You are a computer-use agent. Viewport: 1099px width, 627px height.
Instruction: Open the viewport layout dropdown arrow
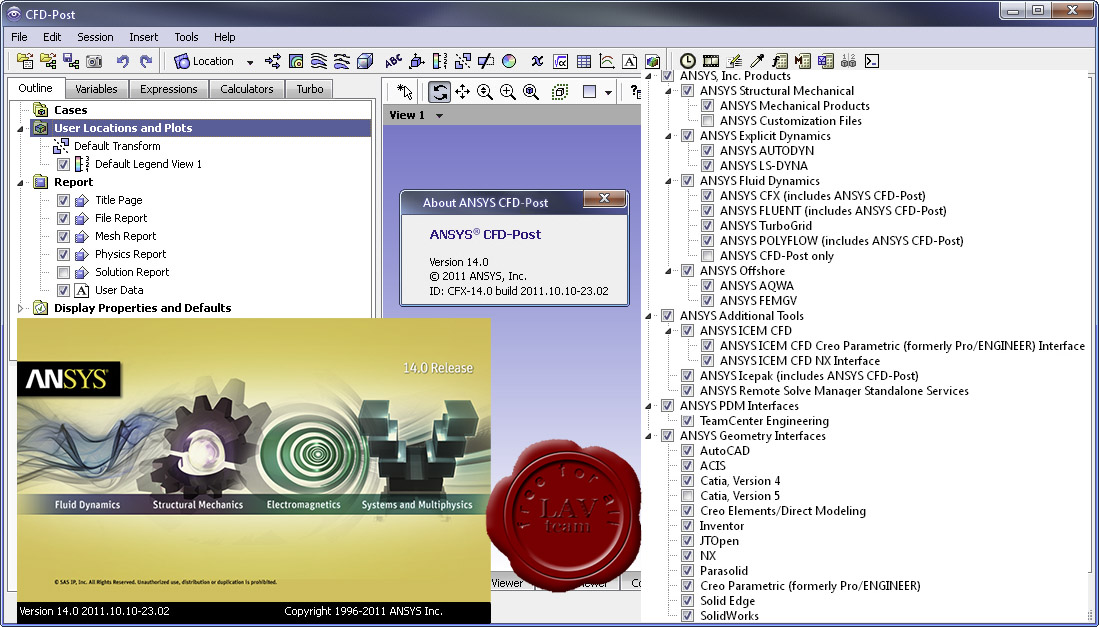pyautogui.click(x=608, y=92)
